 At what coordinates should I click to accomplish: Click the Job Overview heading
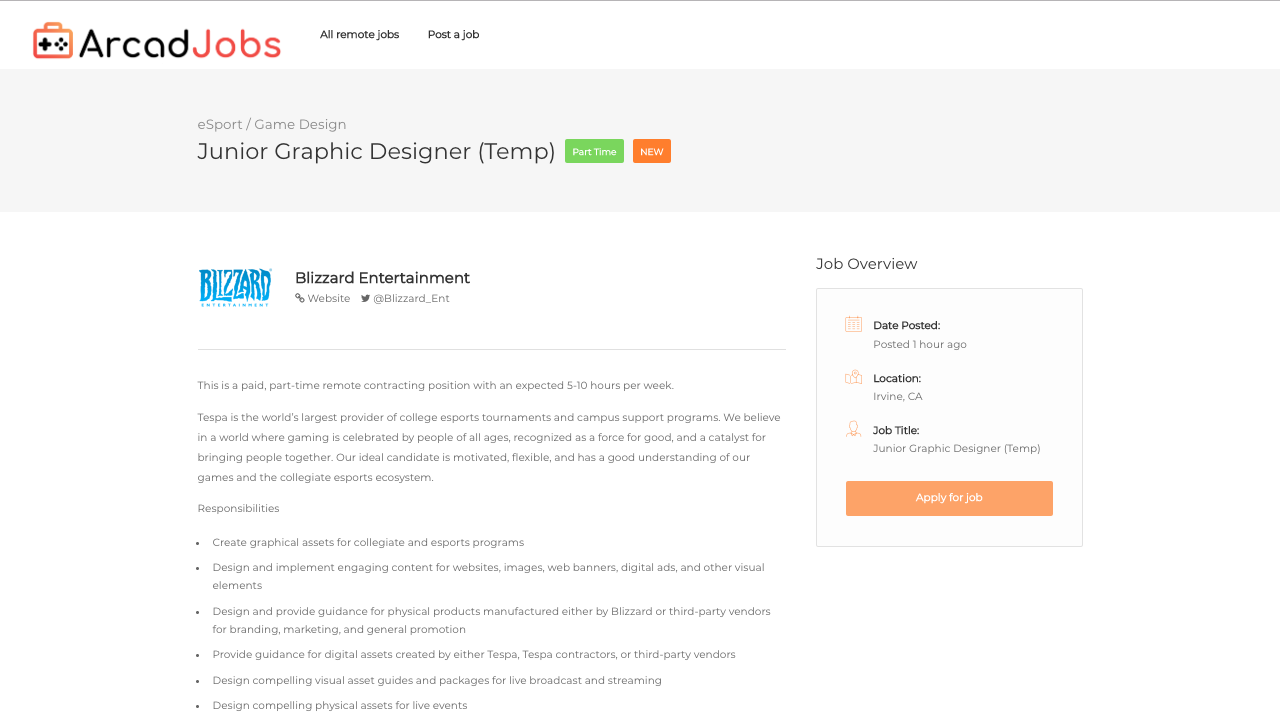(x=866, y=263)
